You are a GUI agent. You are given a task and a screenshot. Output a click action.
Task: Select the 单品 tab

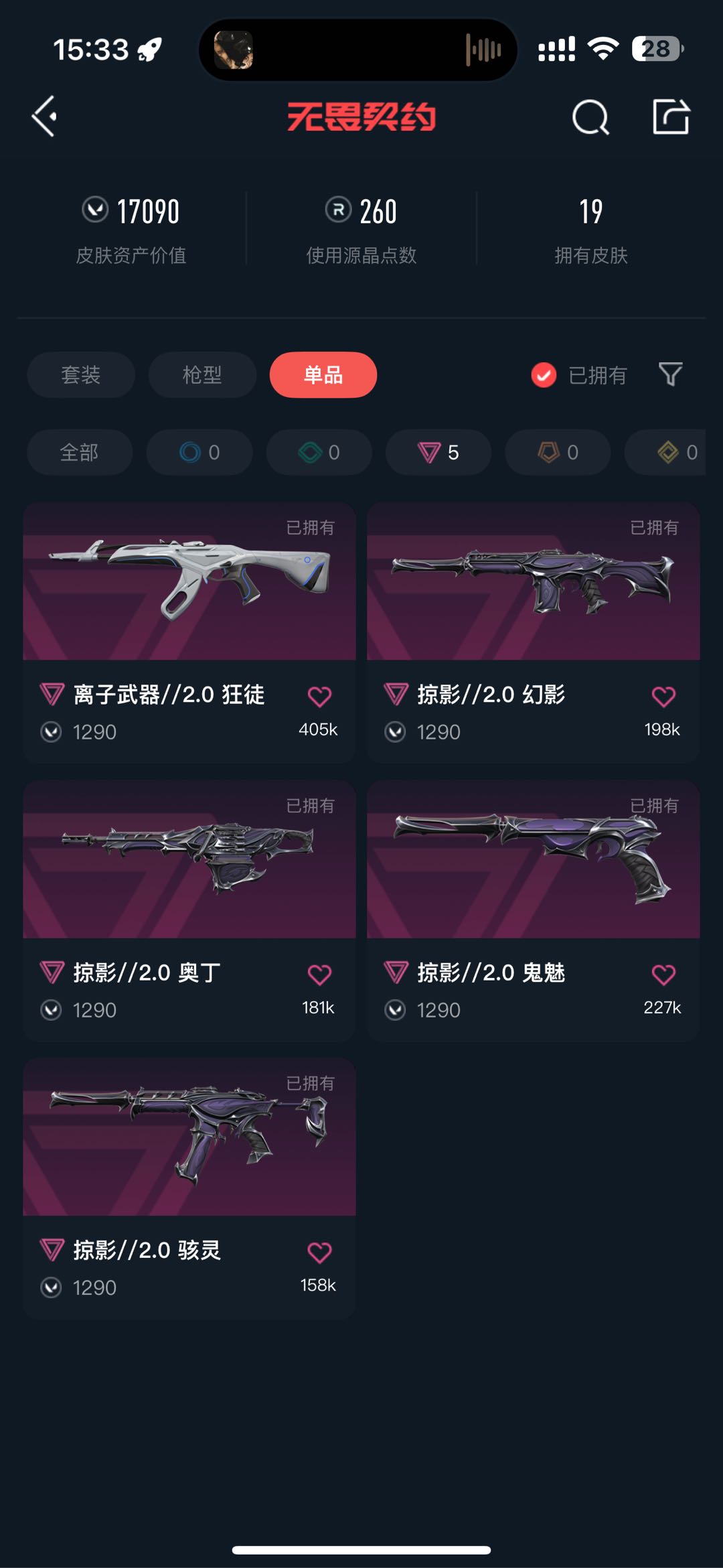pos(323,374)
